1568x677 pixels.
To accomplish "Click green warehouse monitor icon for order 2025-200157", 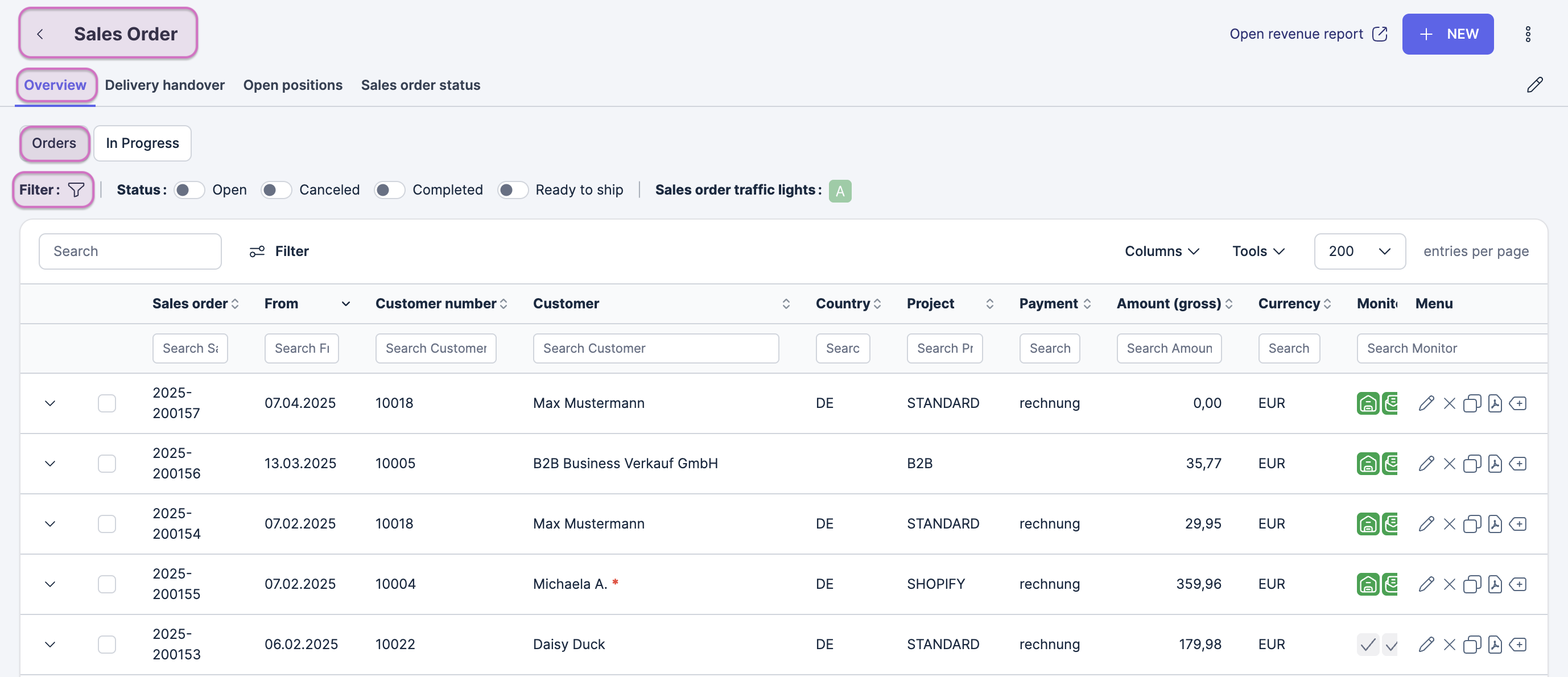I will coord(1368,403).
